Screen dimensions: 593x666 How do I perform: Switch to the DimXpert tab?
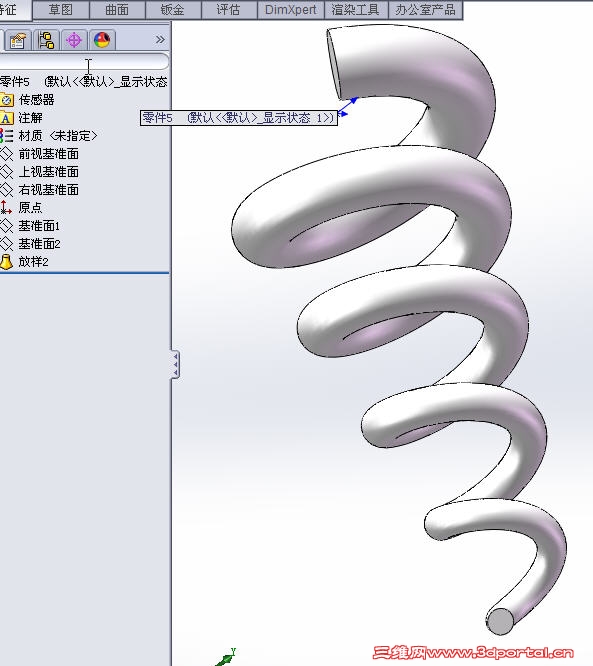pos(291,9)
